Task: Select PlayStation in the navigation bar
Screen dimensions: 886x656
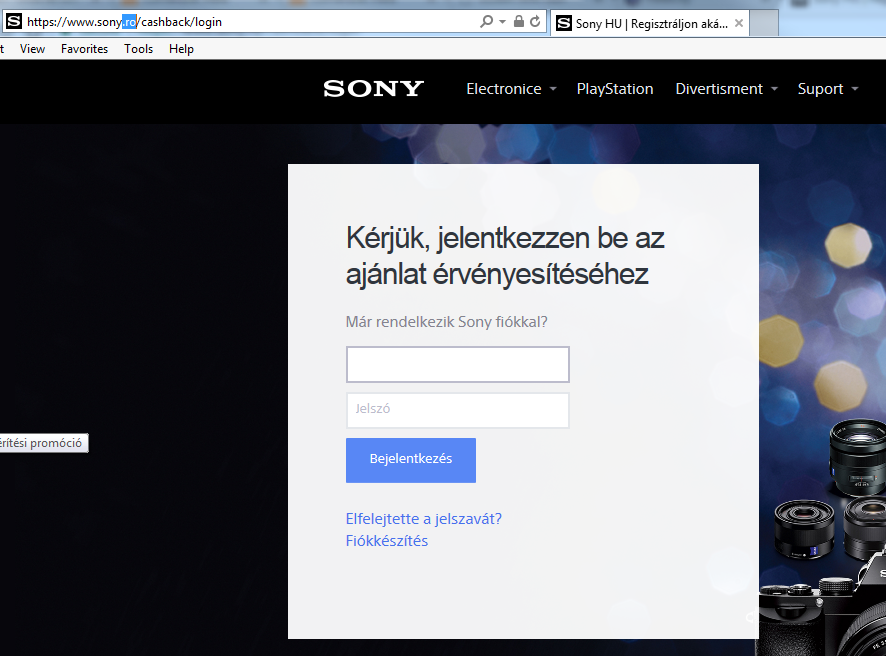Action: click(x=615, y=89)
